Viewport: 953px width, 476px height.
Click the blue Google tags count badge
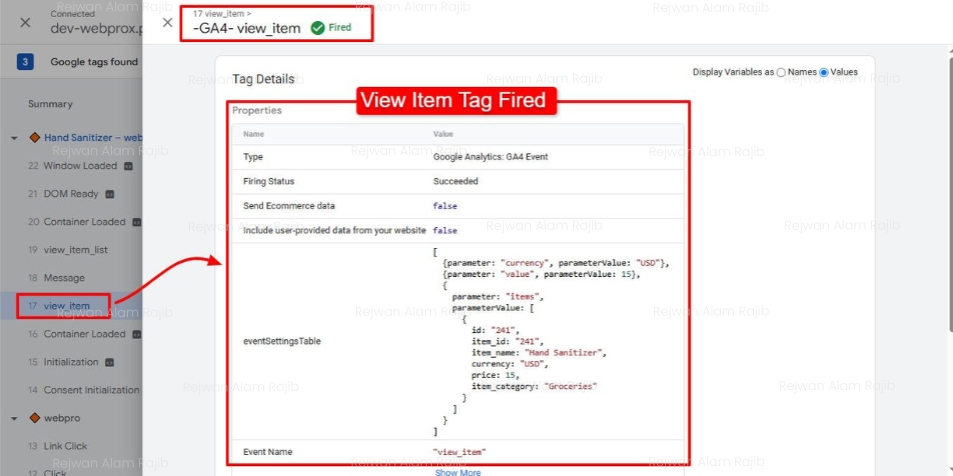(x=25, y=62)
